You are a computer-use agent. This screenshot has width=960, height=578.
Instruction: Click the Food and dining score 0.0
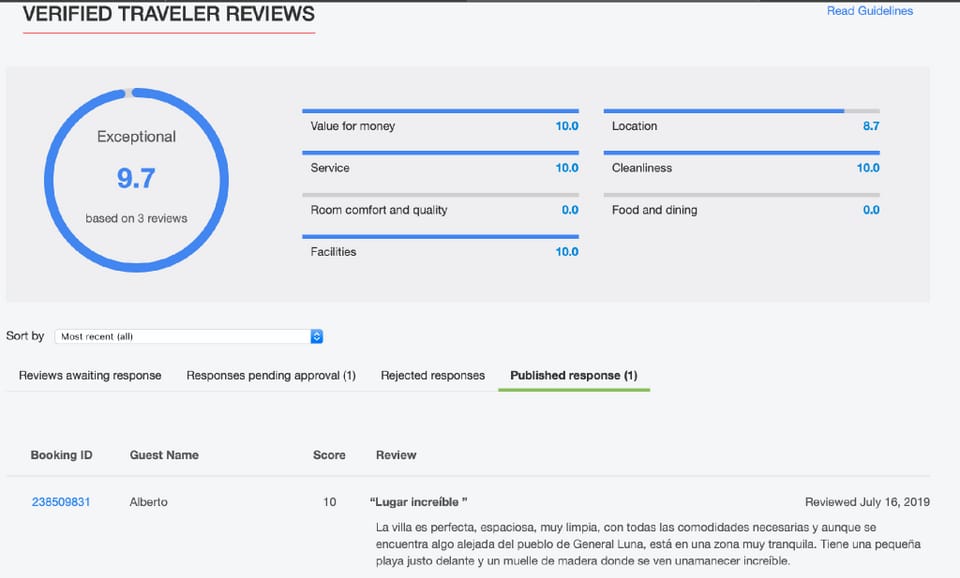871,210
